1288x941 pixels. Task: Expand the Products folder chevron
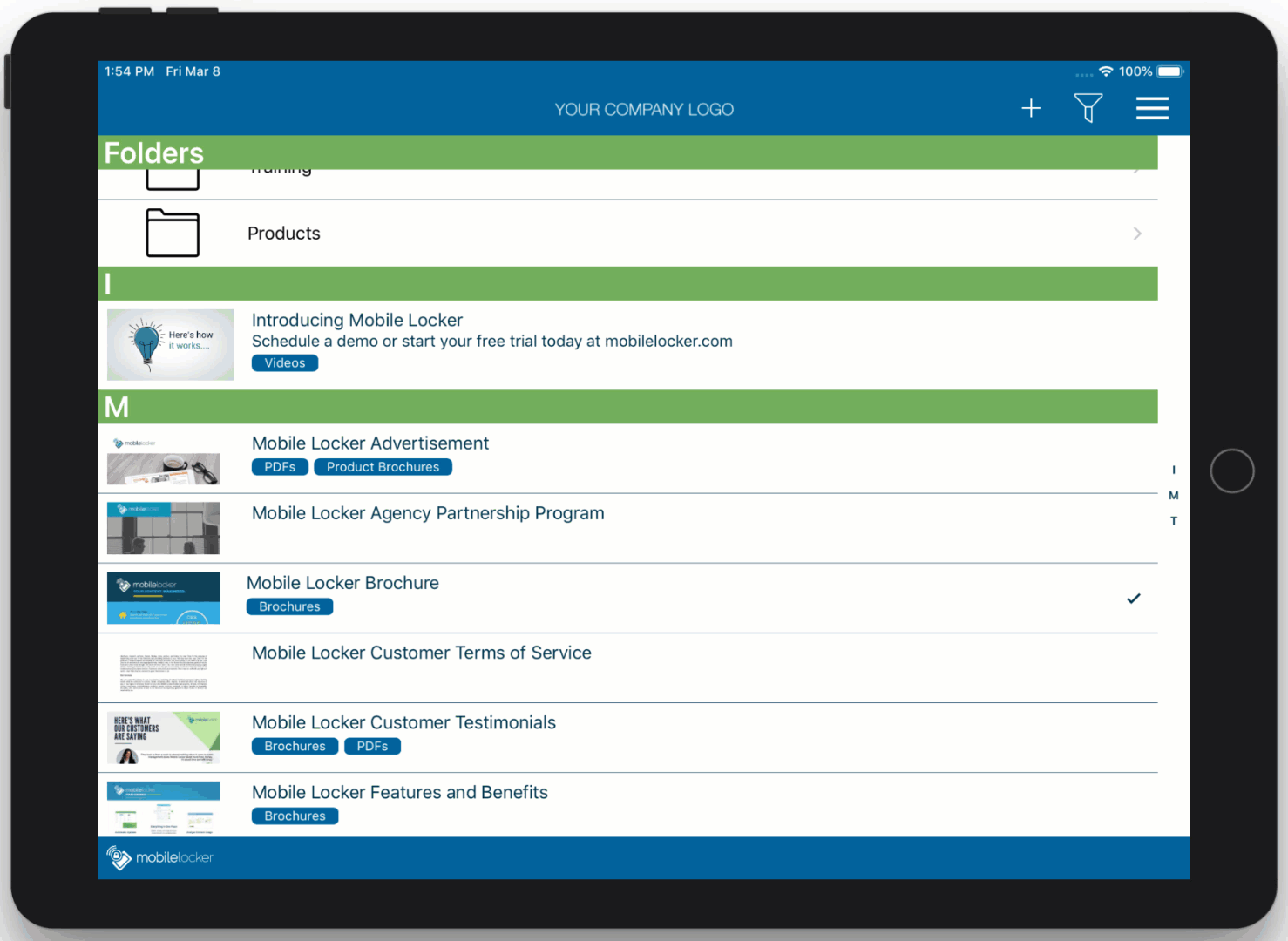(1137, 234)
